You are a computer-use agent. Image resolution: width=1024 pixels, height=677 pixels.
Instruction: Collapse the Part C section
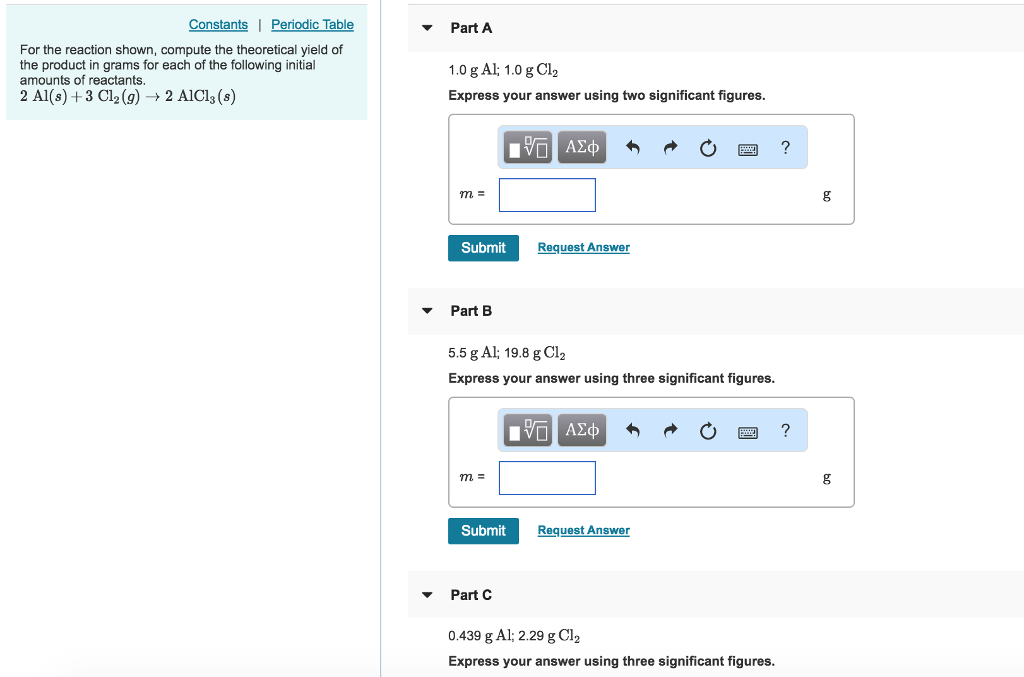click(427, 595)
